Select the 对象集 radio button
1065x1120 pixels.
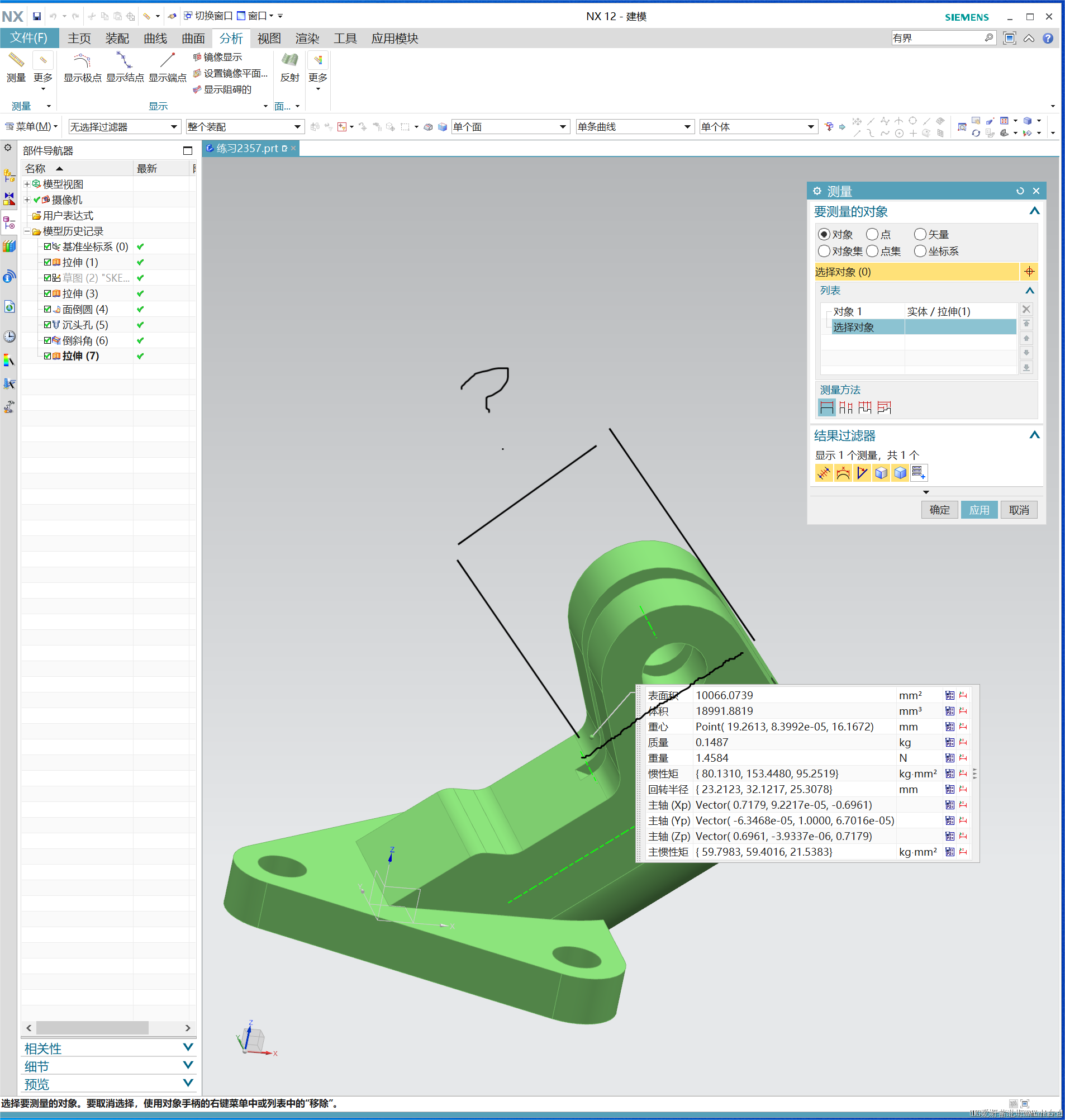pos(824,251)
